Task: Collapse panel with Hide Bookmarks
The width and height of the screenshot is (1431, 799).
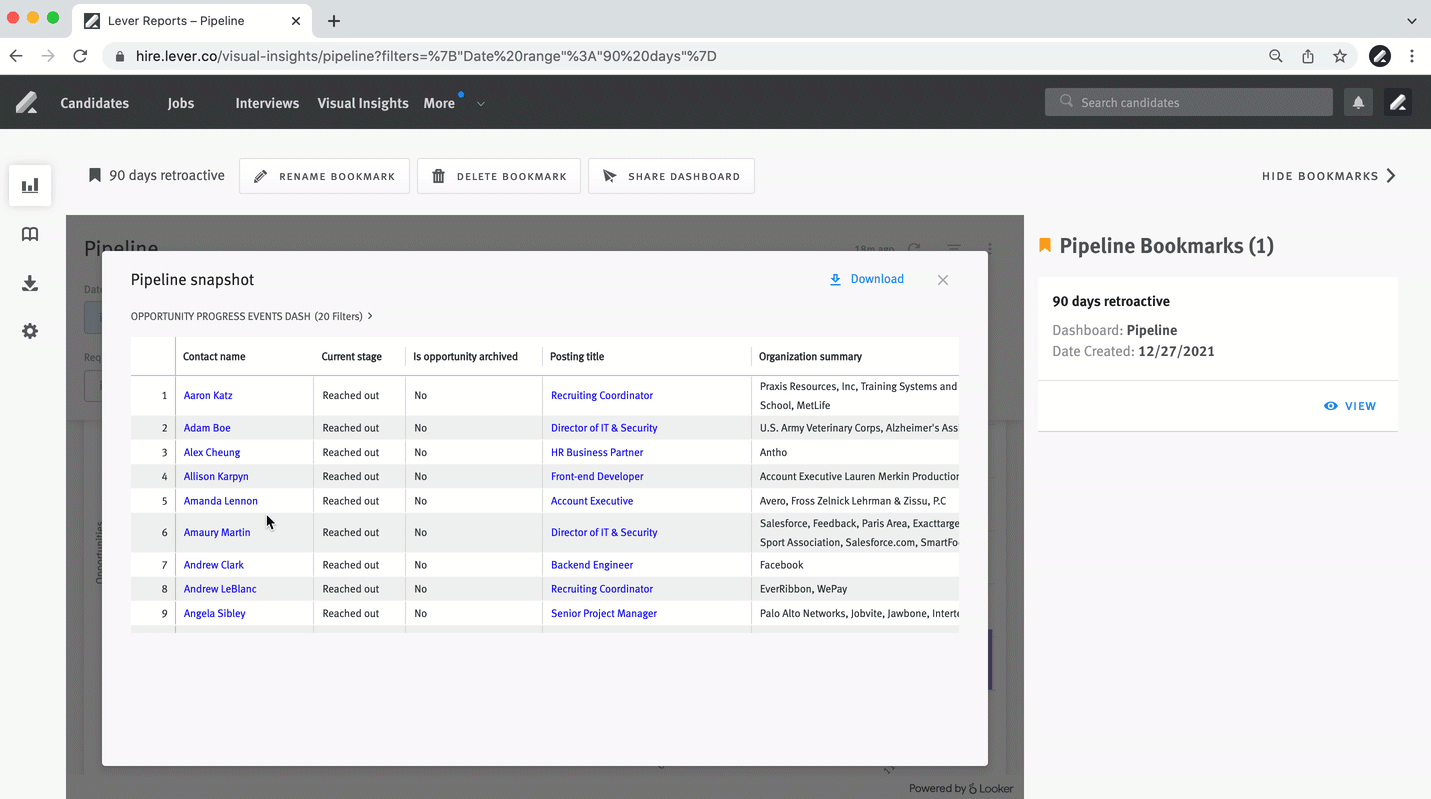Action: point(1328,176)
